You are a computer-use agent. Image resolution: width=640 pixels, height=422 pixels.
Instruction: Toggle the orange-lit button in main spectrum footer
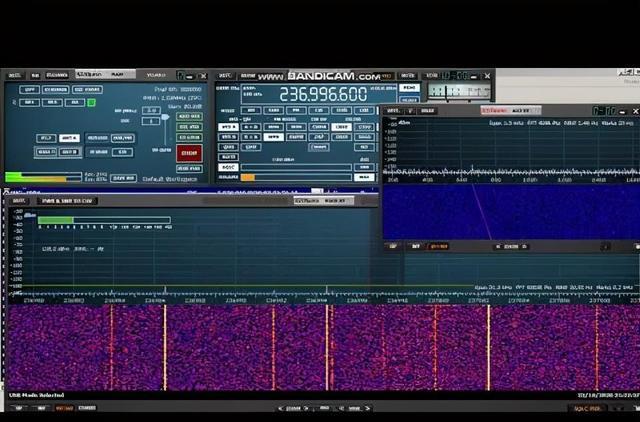64,408
